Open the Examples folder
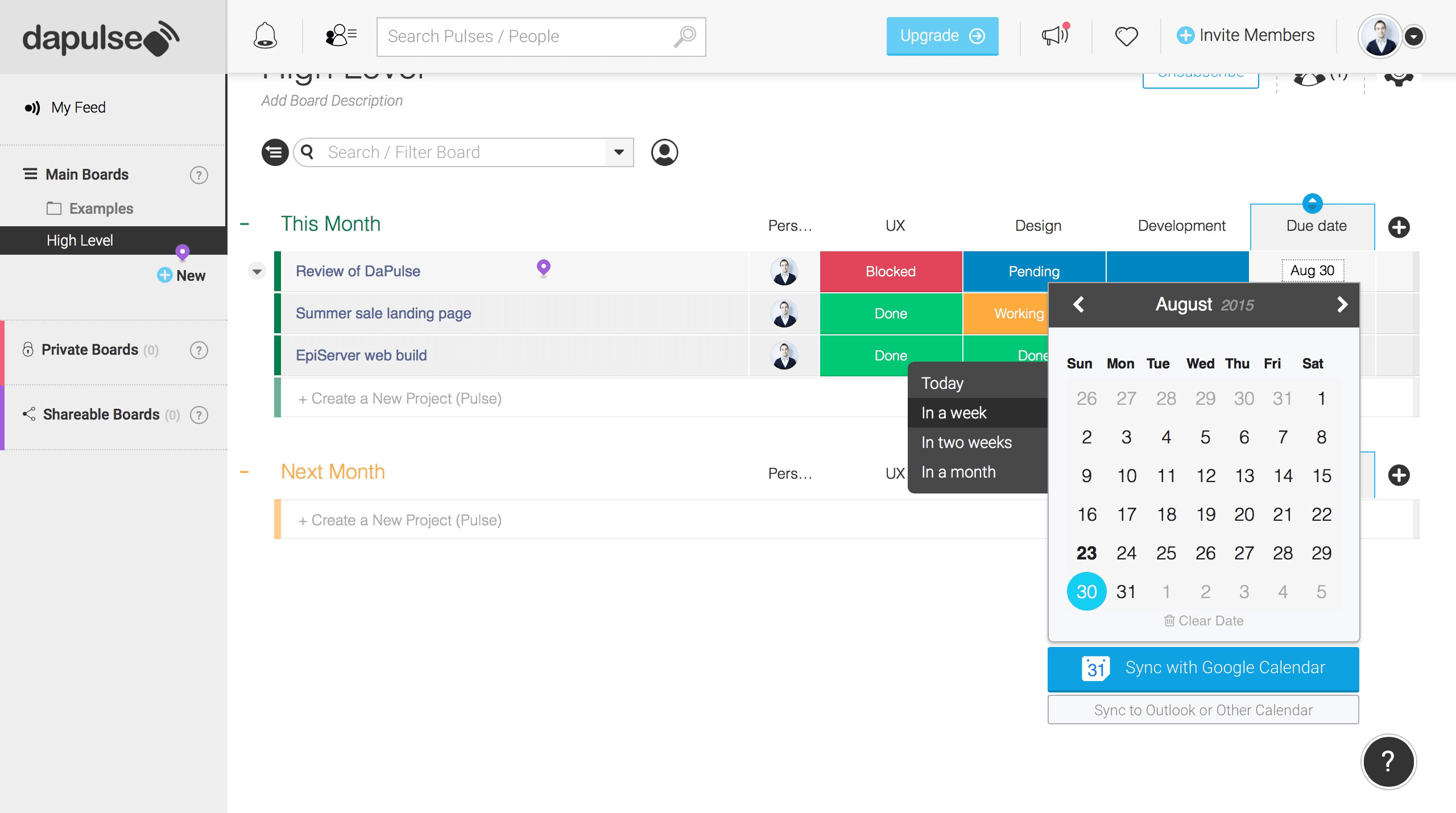Viewport: 1456px width, 813px height. (90, 209)
